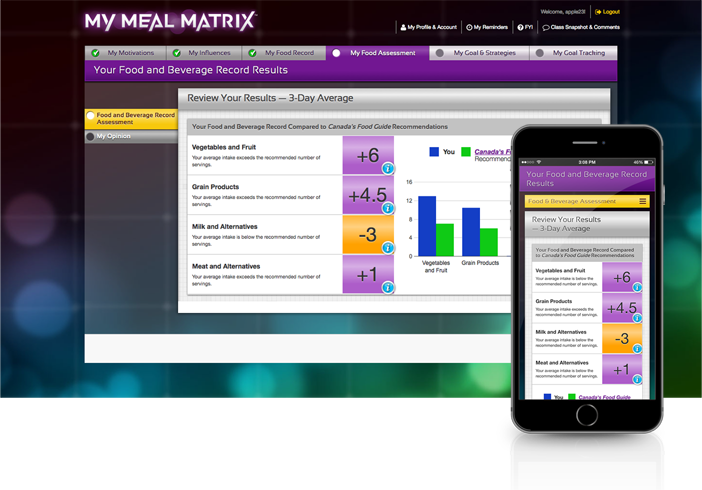Click logout arrow icon

pos(598,12)
